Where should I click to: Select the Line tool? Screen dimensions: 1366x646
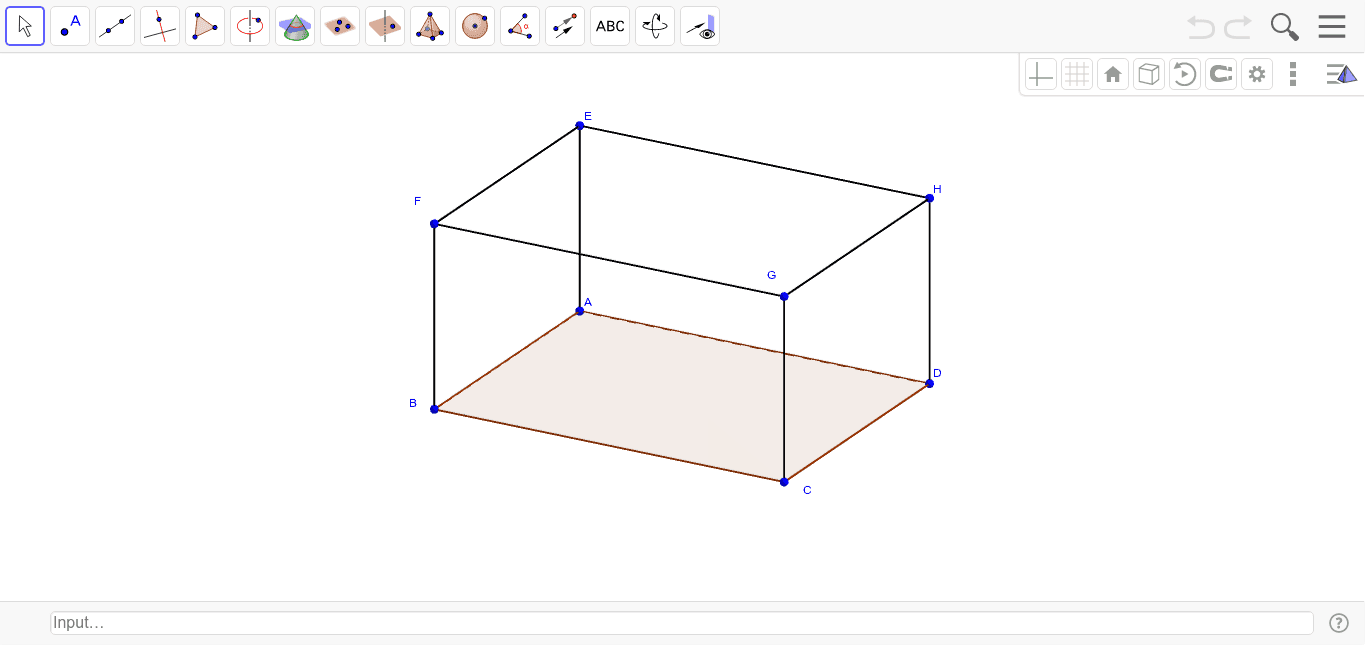click(115, 26)
